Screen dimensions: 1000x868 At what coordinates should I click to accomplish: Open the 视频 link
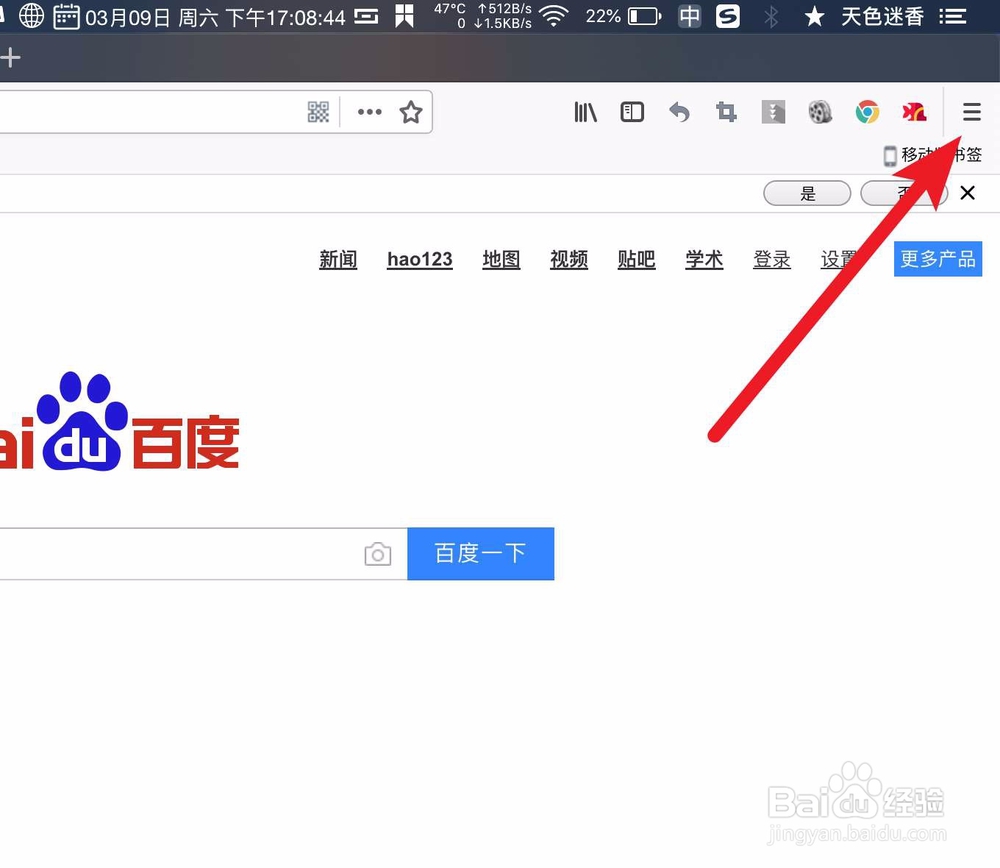pos(569,259)
